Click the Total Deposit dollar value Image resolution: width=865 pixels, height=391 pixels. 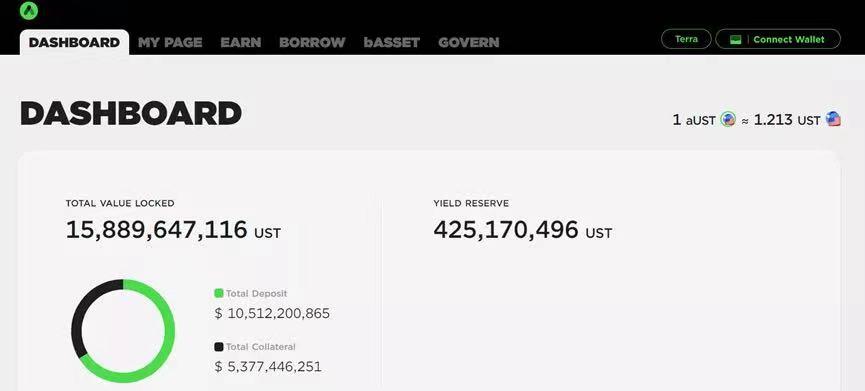coord(272,314)
